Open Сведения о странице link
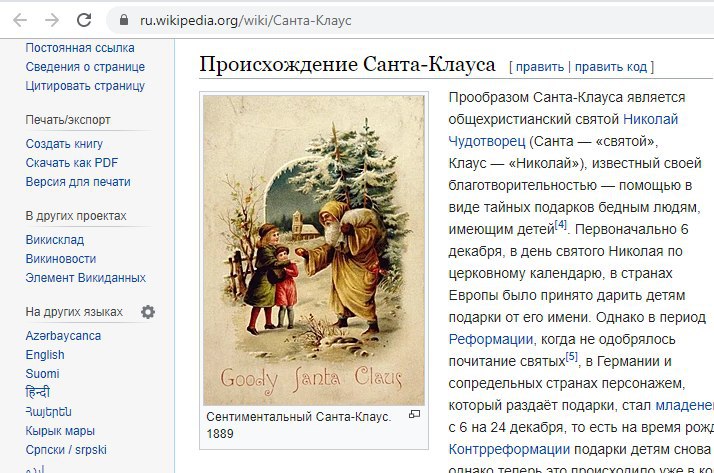 point(85,67)
